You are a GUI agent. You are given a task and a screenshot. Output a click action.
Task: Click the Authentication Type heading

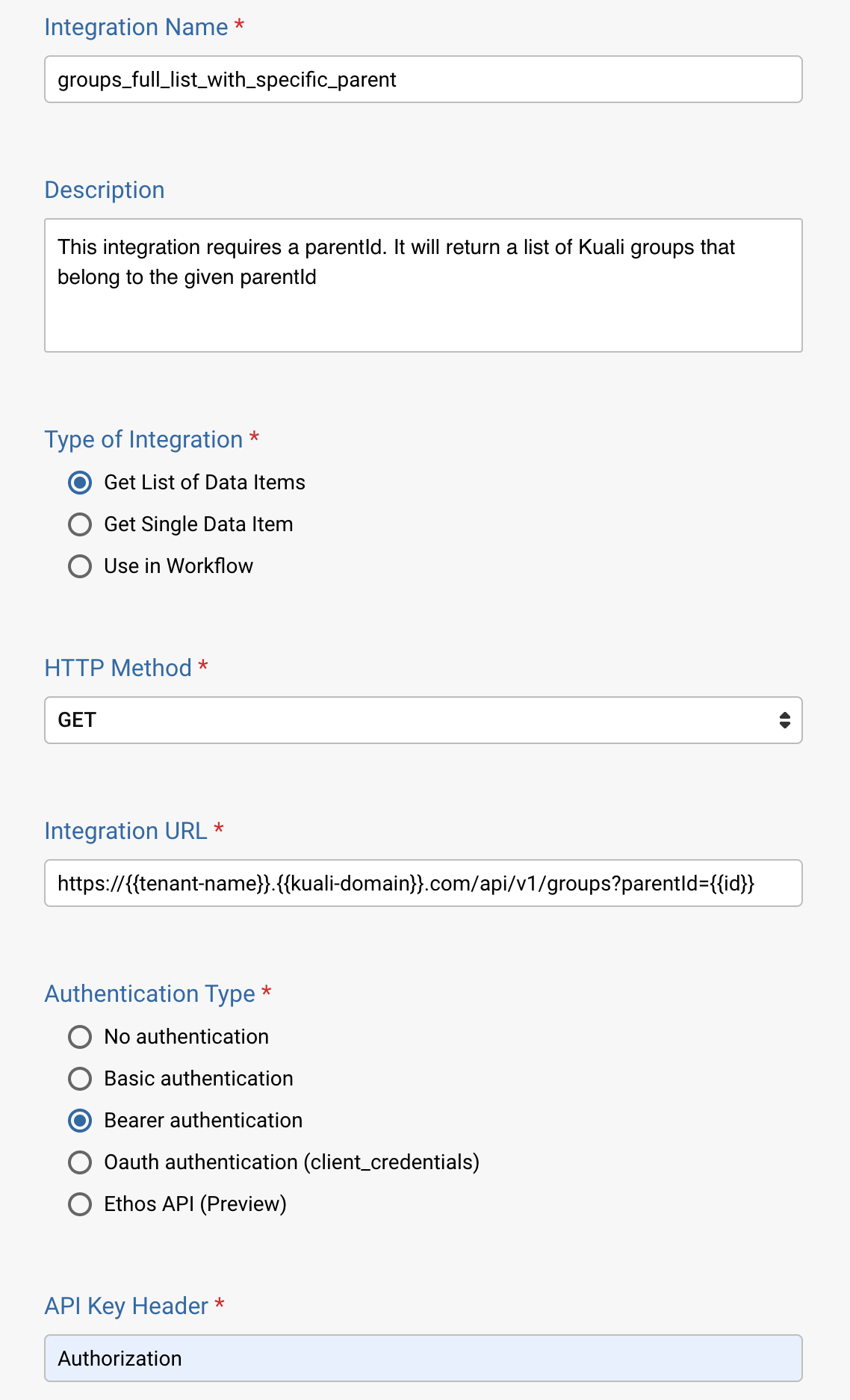[149, 994]
